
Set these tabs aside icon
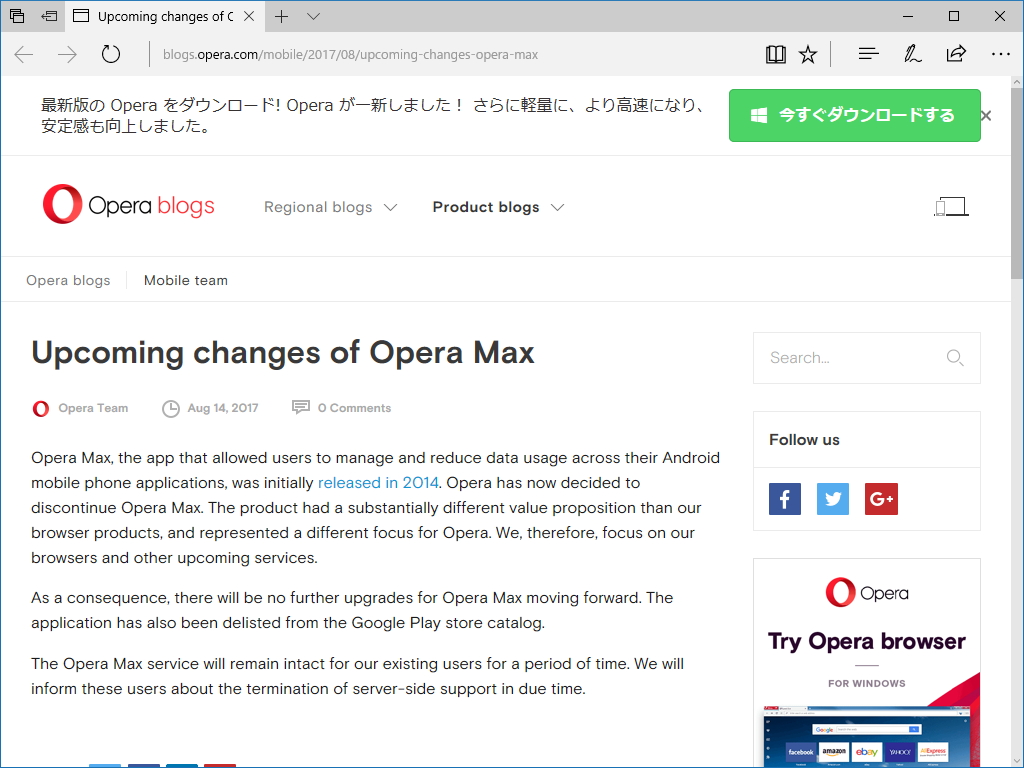click(49, 16)
